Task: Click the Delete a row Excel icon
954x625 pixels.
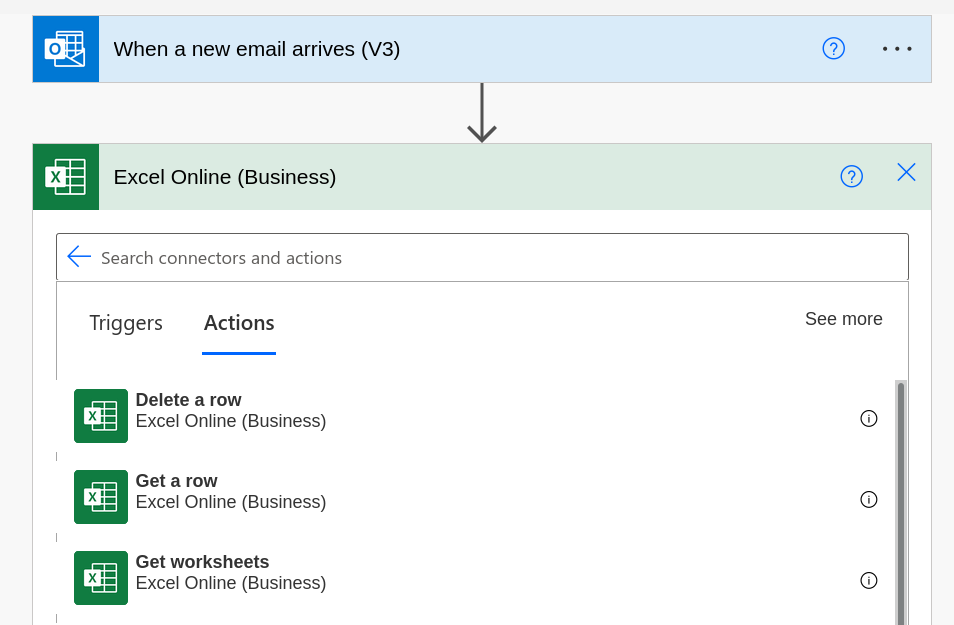Action: pyautogui.click(x=101, y=416)
